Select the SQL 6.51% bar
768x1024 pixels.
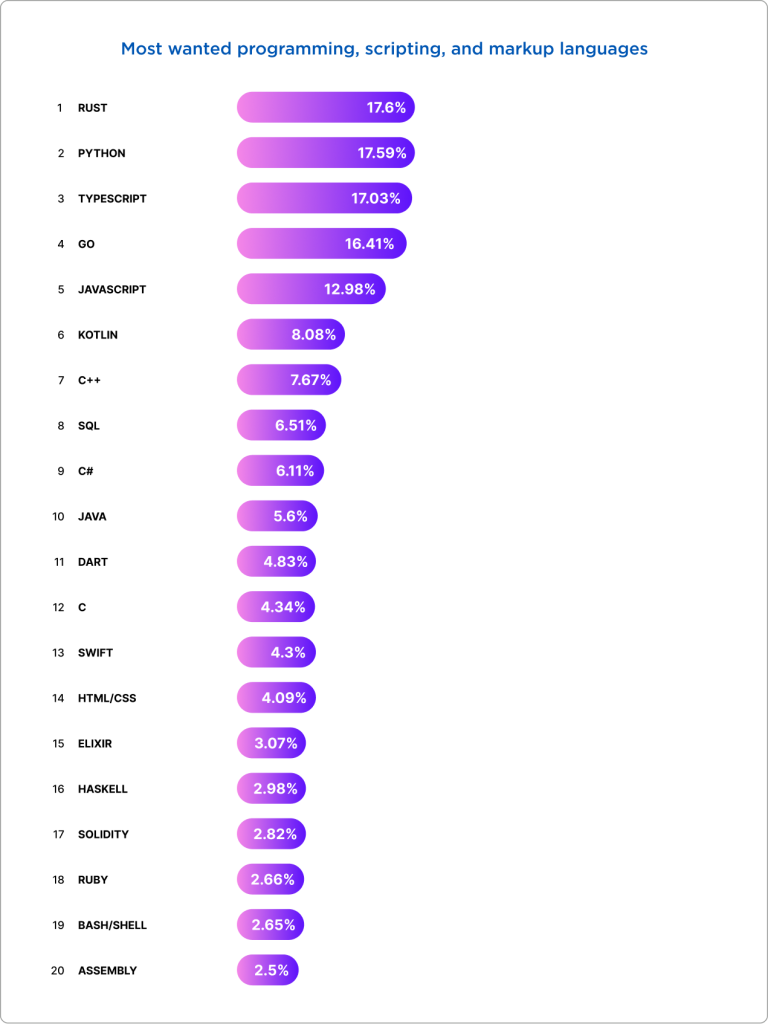281,425
